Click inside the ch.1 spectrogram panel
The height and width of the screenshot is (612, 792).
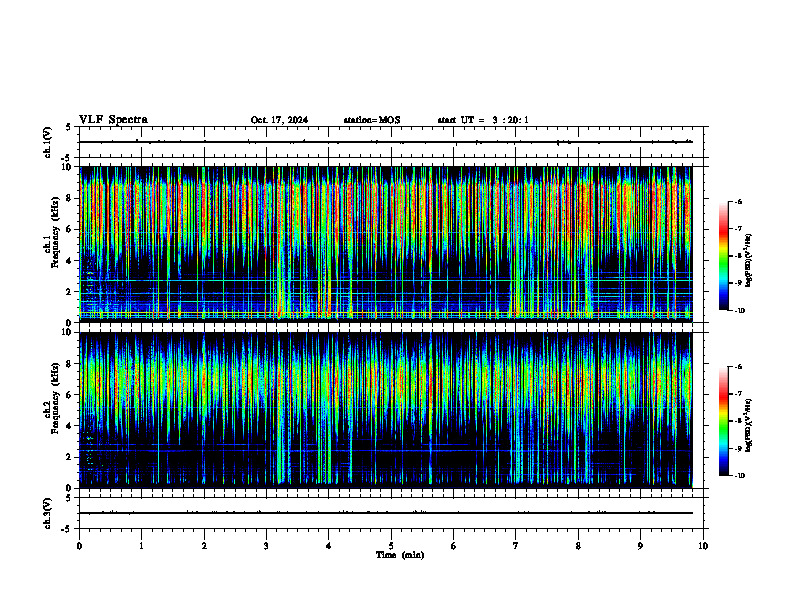[386, 244]
